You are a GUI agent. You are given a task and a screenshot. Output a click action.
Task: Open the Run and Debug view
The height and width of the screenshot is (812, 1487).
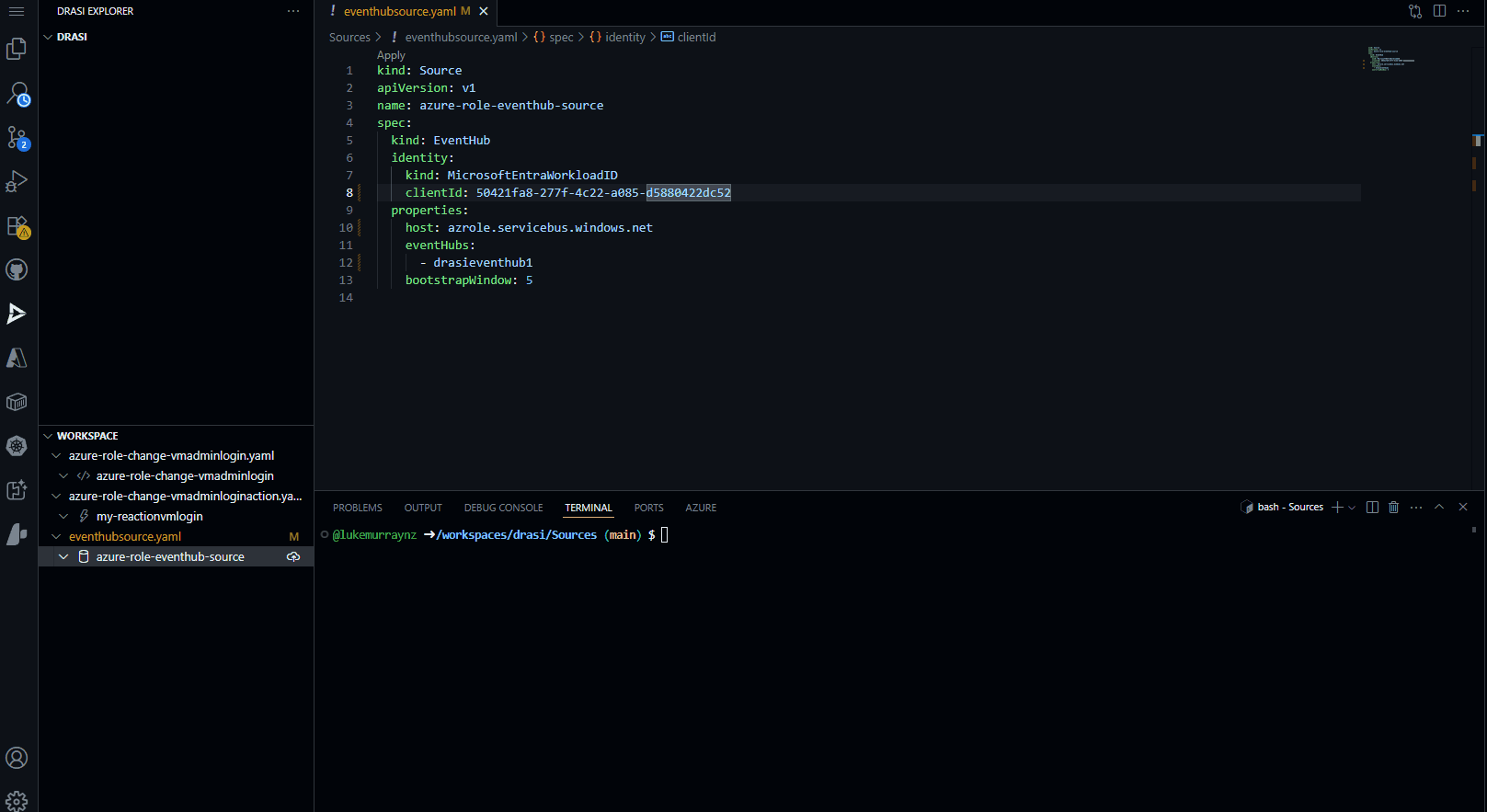coord(17,181)
